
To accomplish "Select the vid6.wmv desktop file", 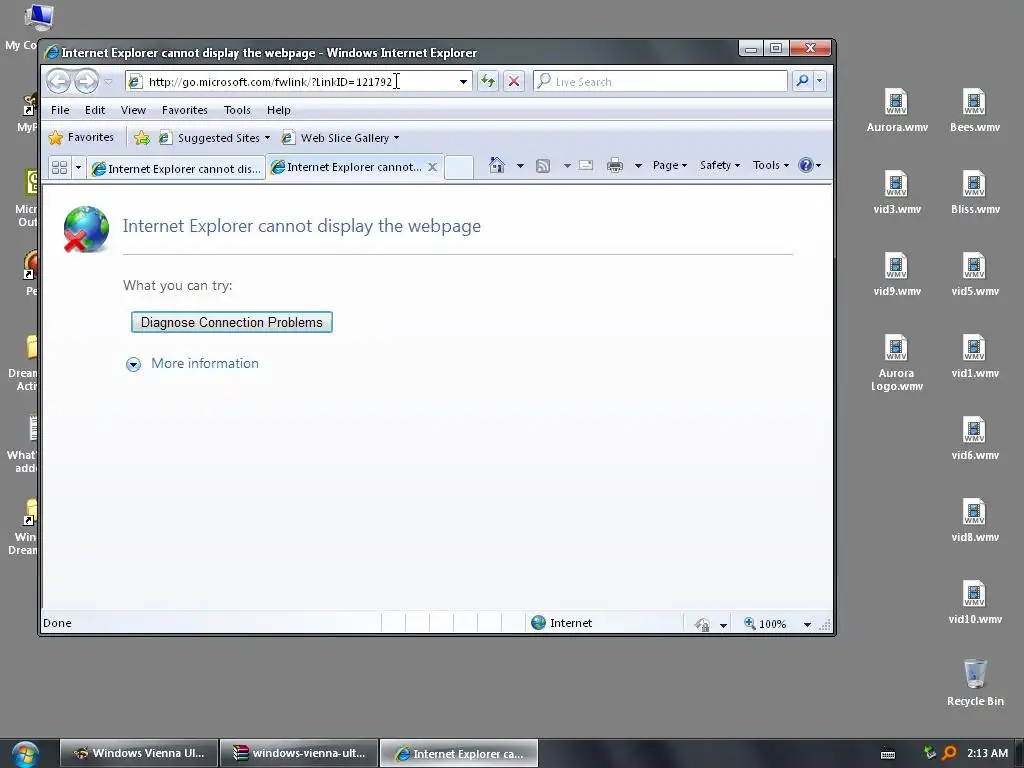I will [x=974, y=438].
